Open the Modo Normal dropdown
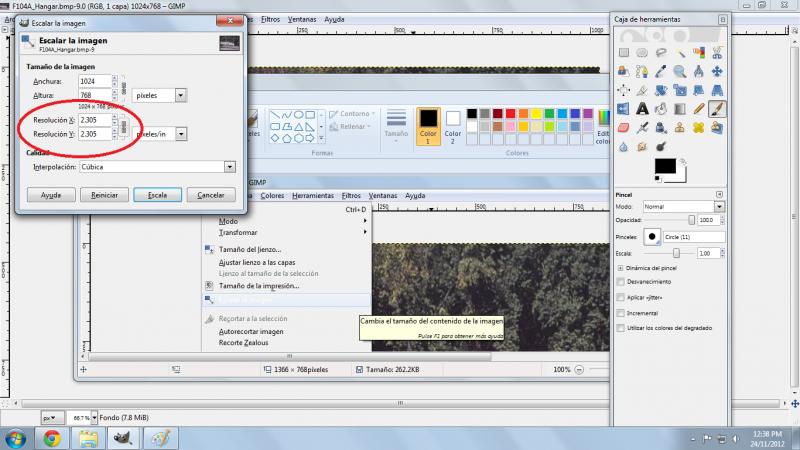Image resolution: width=800 pixels, height=450 pixels. [x=683, y=207]
